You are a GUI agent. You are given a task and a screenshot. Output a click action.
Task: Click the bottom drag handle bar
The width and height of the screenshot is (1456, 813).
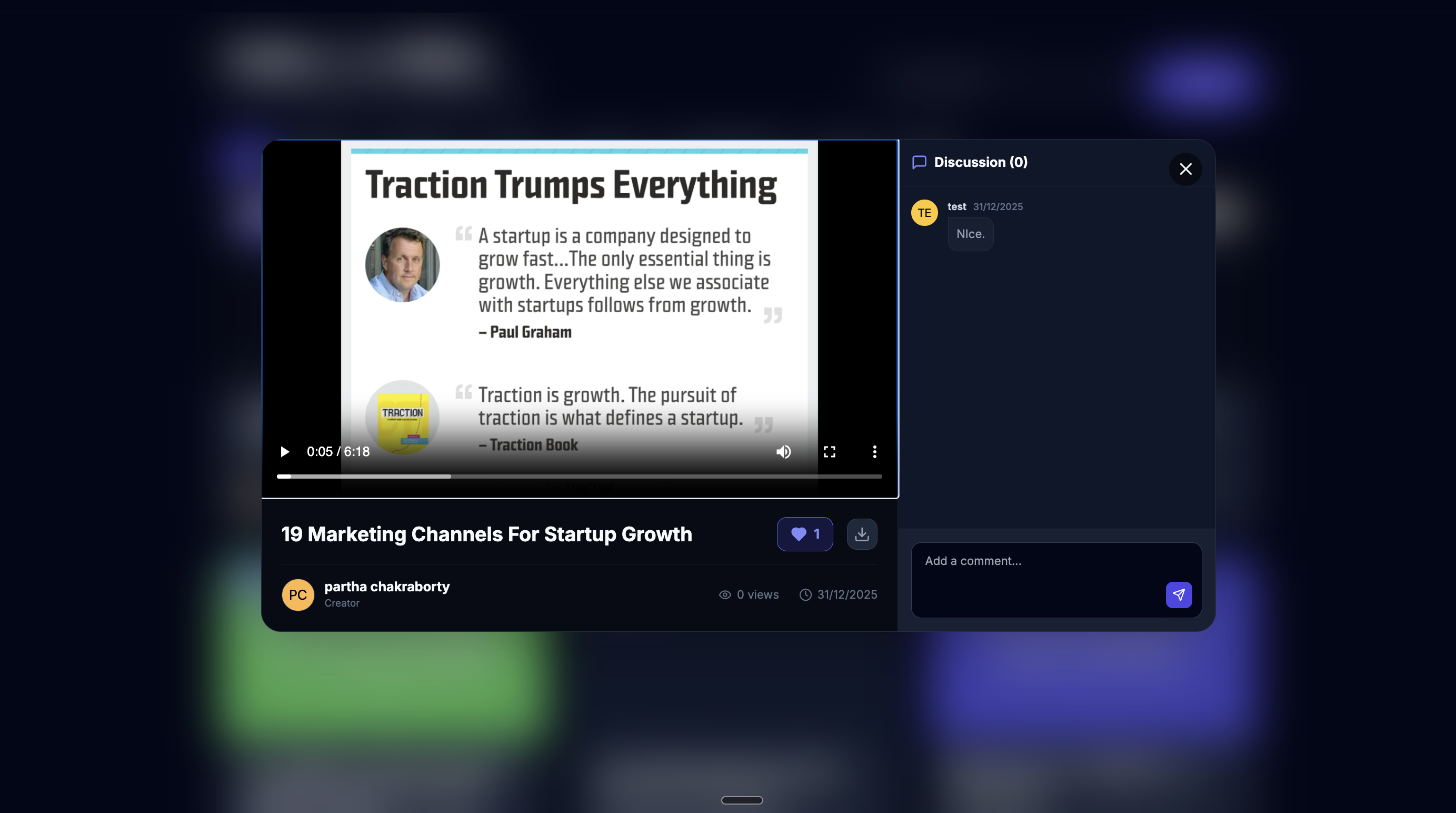point(742,800)
